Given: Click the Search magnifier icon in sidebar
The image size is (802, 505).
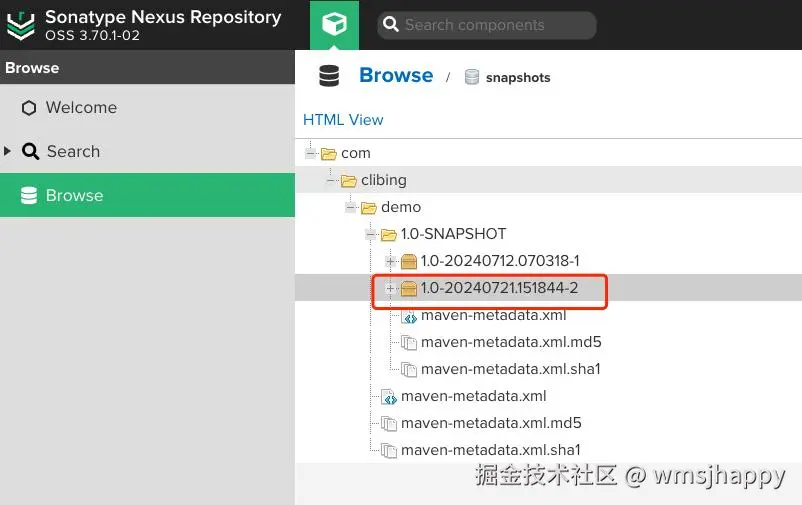Looking at the screenshot, I should tap(30, 151).
